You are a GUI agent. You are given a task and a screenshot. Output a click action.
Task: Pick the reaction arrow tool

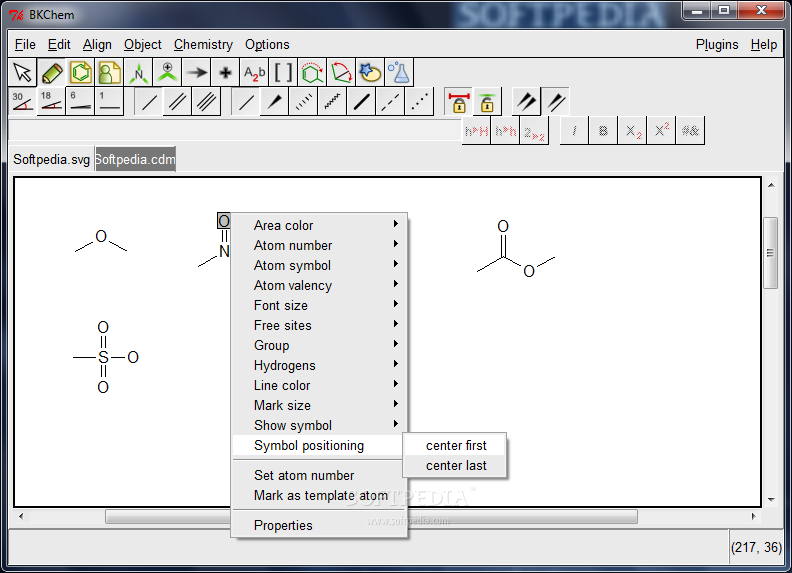click(x=196, y=73)
